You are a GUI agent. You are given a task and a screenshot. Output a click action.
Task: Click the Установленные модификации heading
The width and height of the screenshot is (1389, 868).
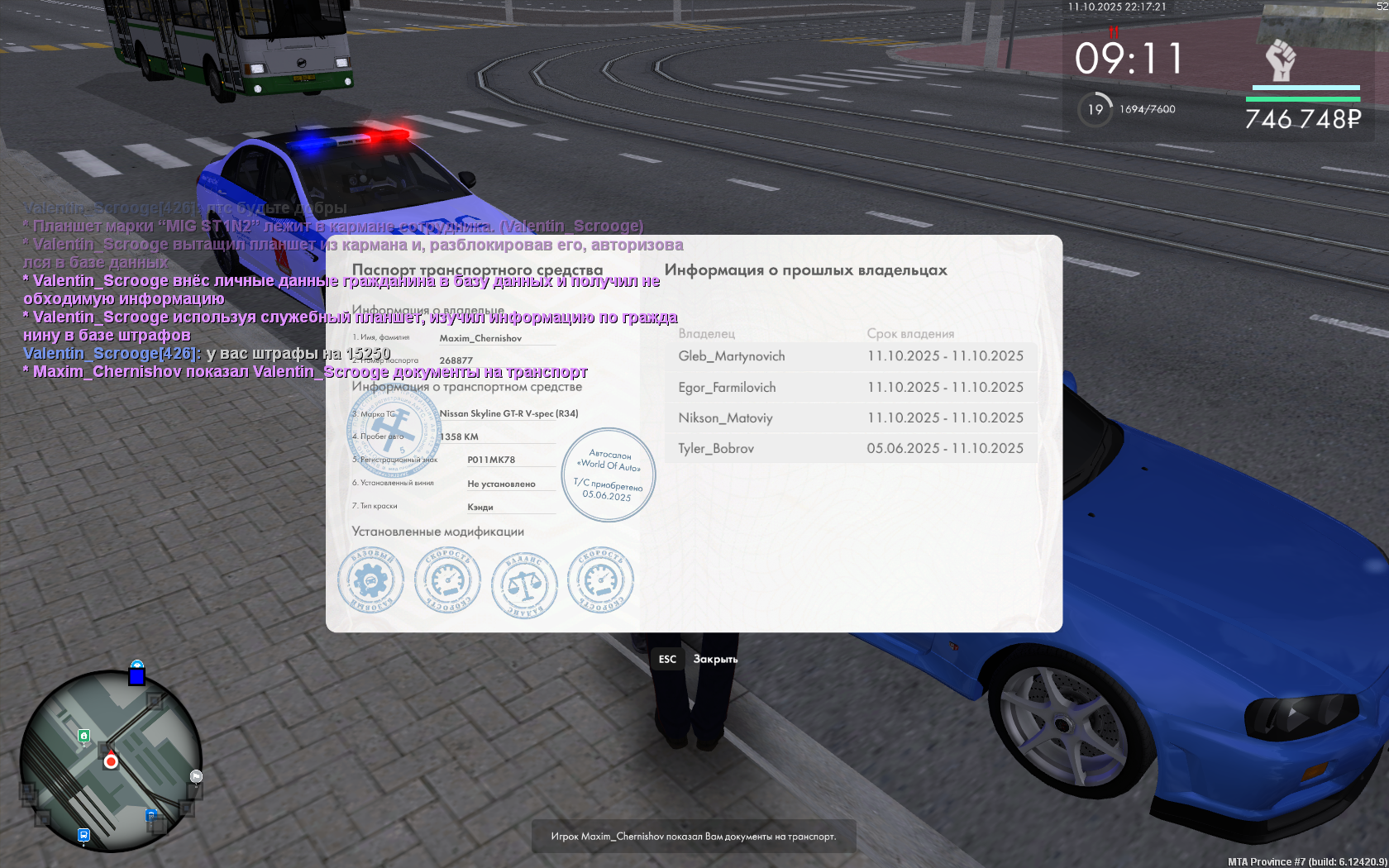tap(438, 532)
